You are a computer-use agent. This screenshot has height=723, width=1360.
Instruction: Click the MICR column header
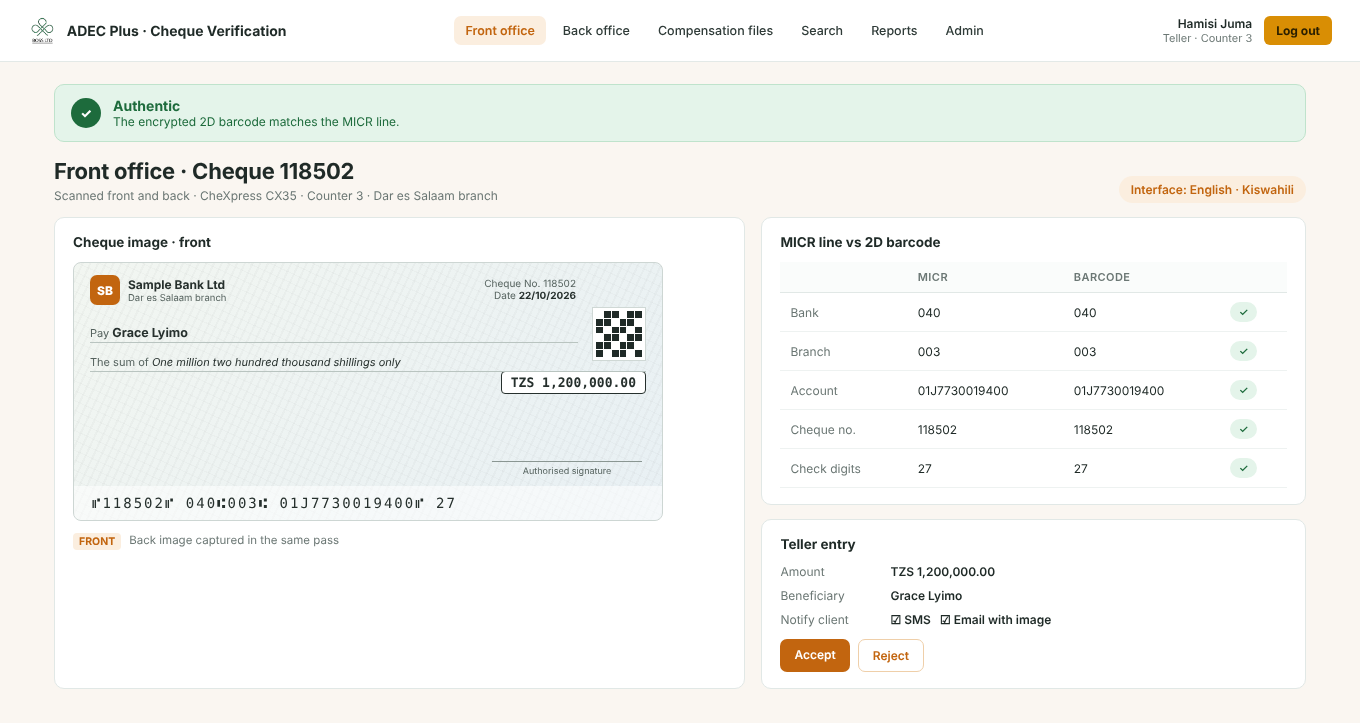[x=933, y=277]
